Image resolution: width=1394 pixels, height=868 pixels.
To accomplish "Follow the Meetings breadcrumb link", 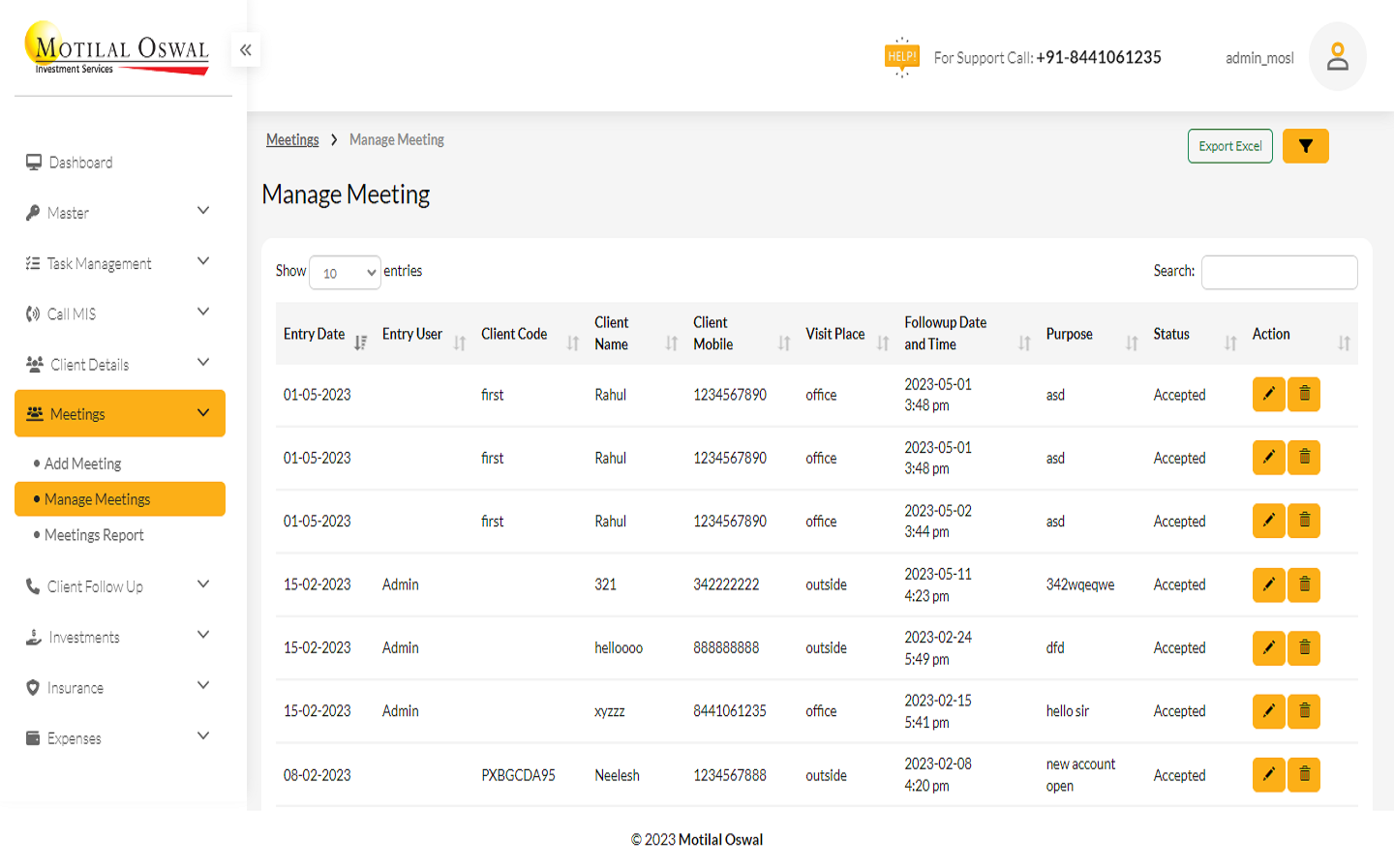I will click(x=292, y=139).
